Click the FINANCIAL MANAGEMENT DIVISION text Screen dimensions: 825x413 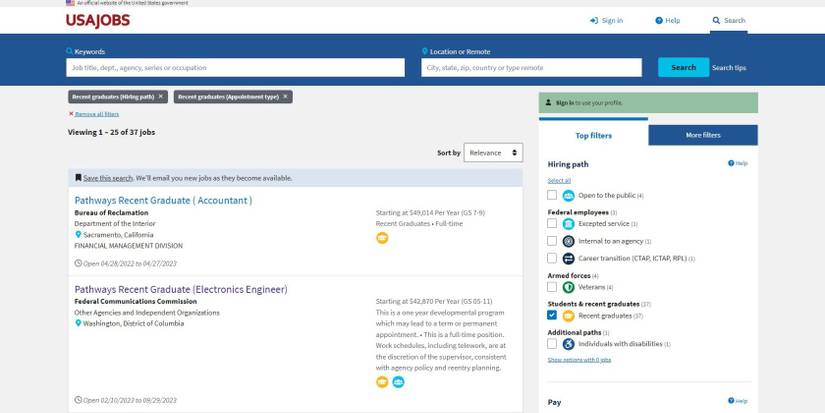[x=129, y=246]
